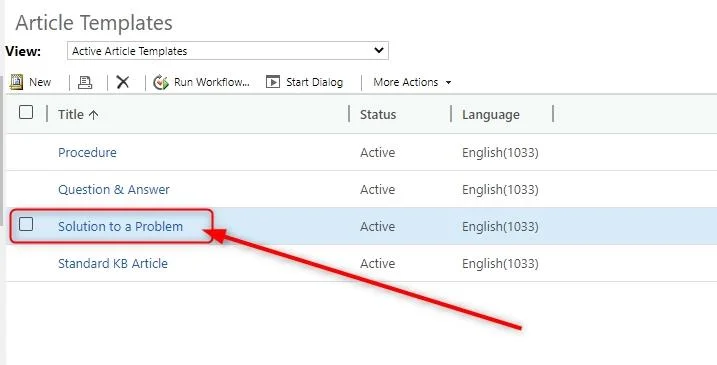Click the Article Templates page heading

[x=94, y=23]
